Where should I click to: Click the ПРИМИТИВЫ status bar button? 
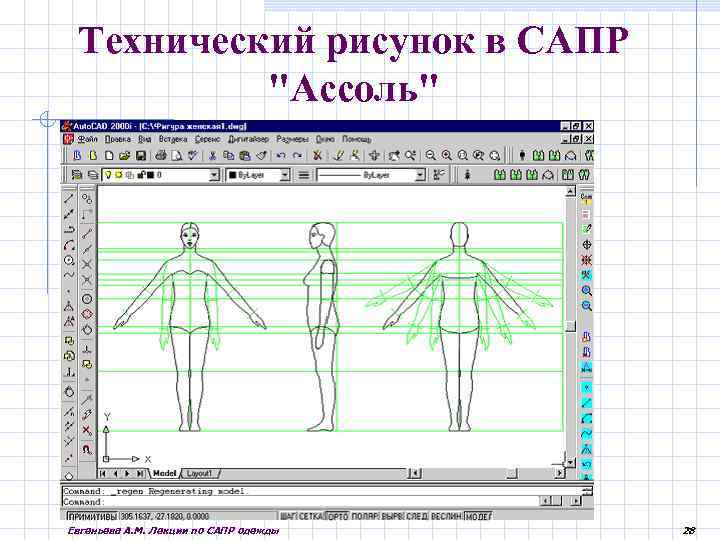pos(92,517)
